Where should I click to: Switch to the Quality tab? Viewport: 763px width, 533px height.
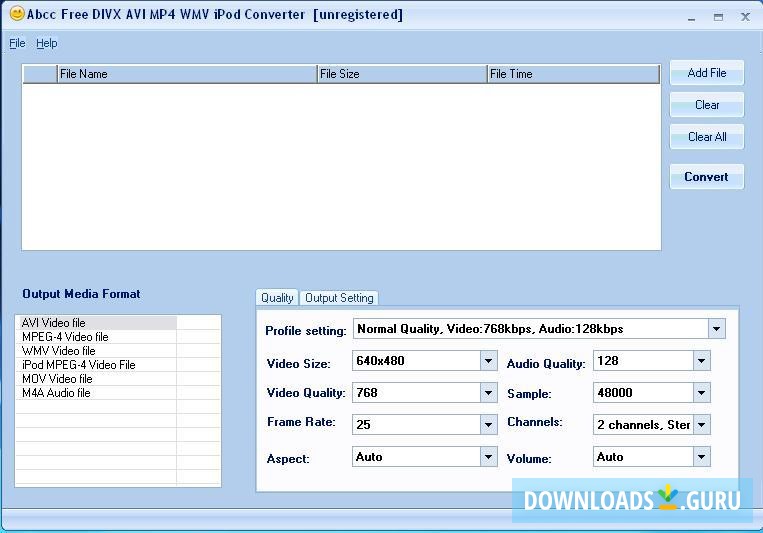pos(277,298)
